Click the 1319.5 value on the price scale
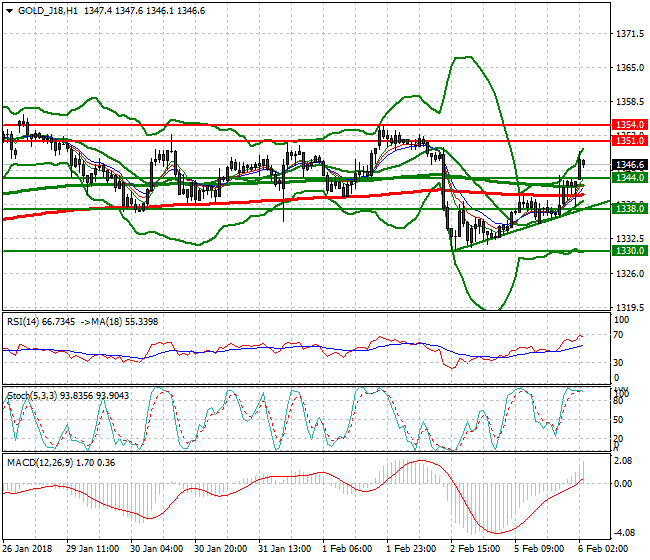 click(x=630, y=308)
